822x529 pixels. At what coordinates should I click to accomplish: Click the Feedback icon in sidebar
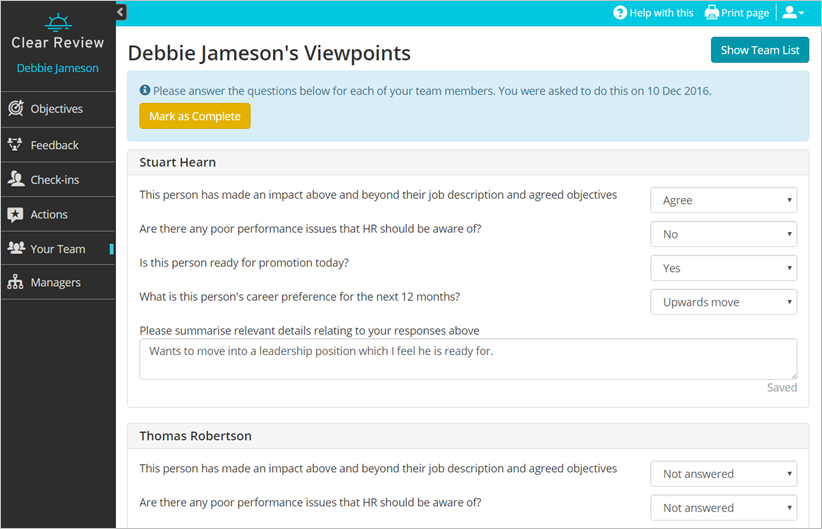[x=15, y=145]
